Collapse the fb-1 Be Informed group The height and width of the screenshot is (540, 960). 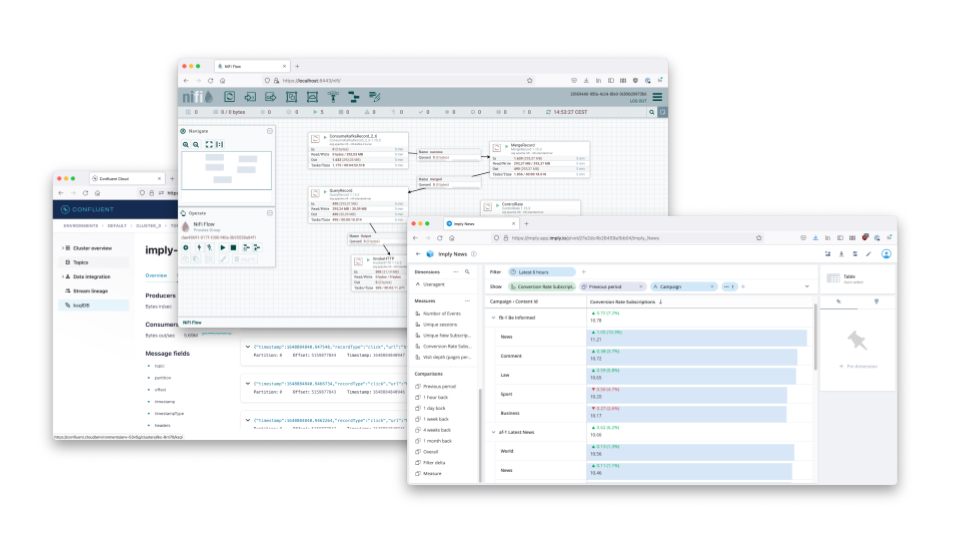point(493,317)
